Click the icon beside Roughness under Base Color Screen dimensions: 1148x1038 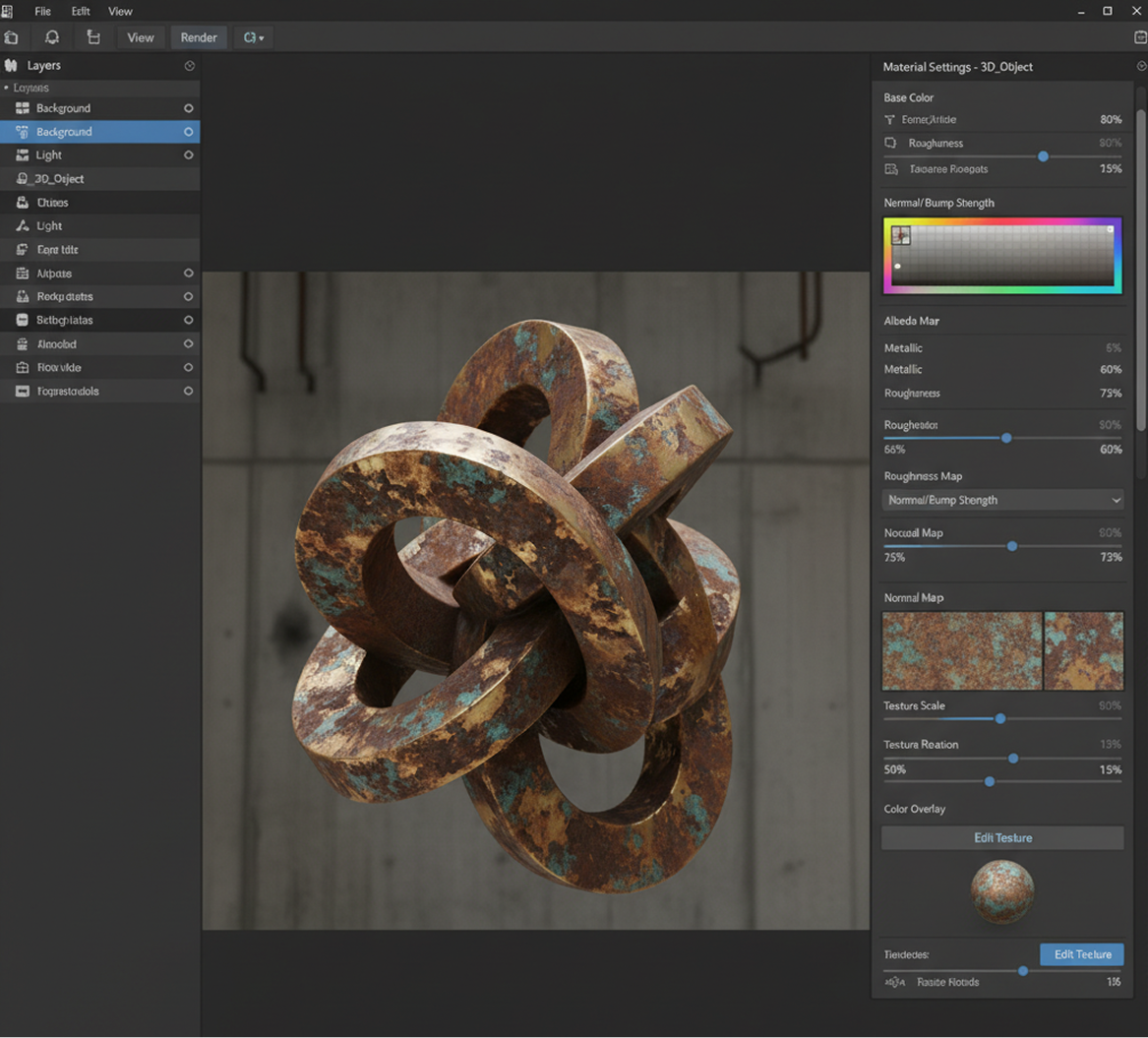[890, 144]
